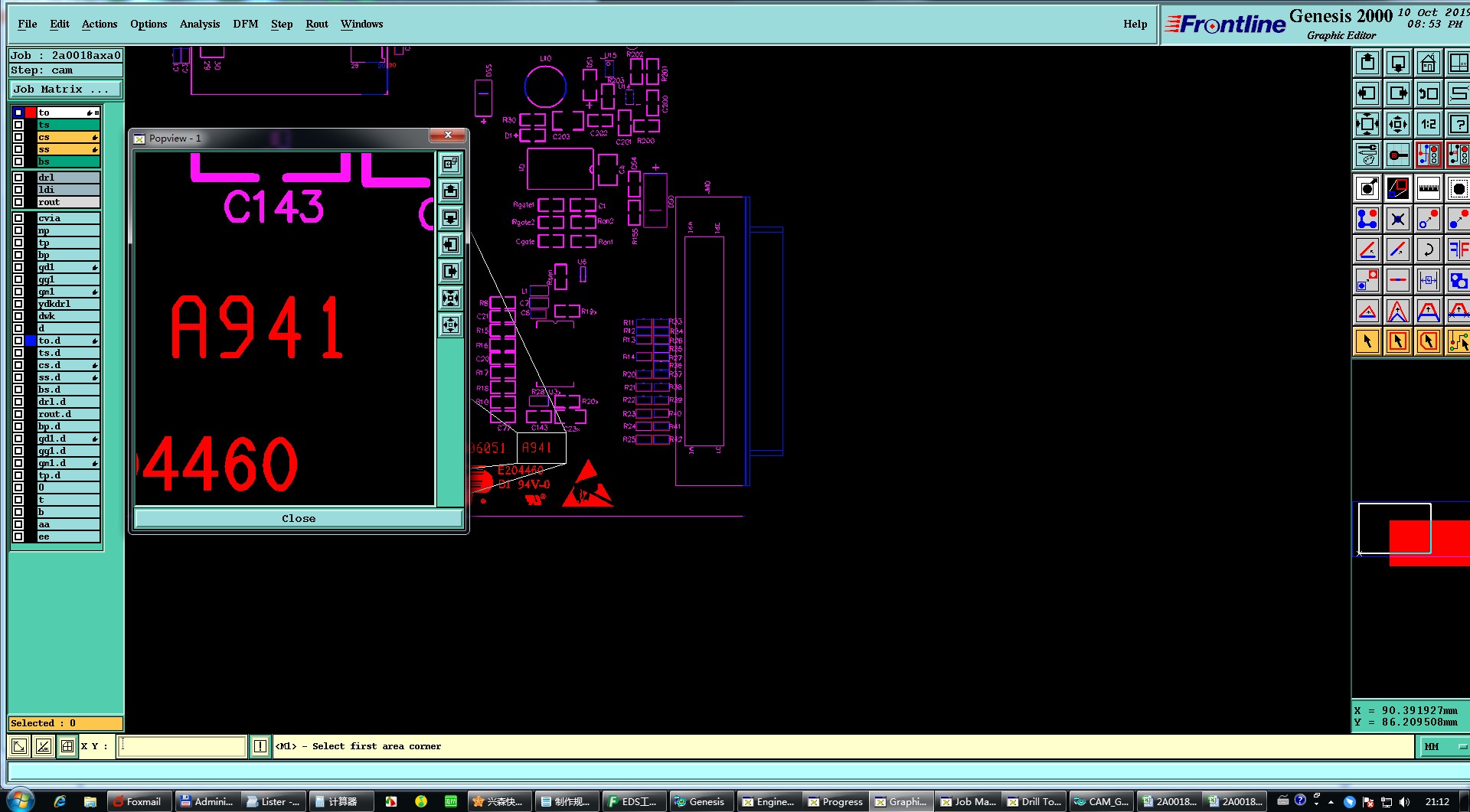This screenshot has width=1470, height=812.
Task: Click the Windows Start button
Action: coord(20,801)
